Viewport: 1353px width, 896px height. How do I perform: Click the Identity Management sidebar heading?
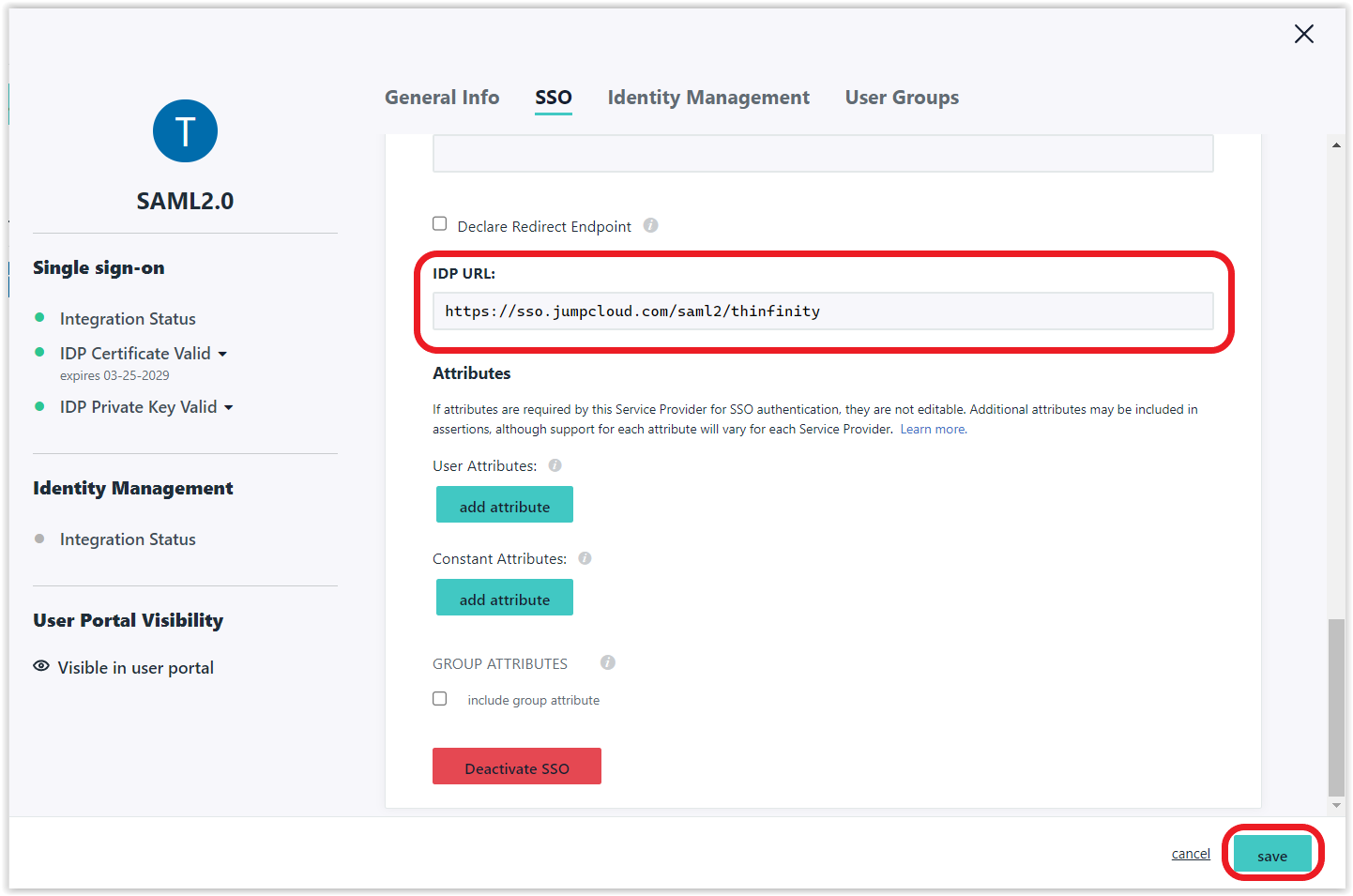coord(133,488)
